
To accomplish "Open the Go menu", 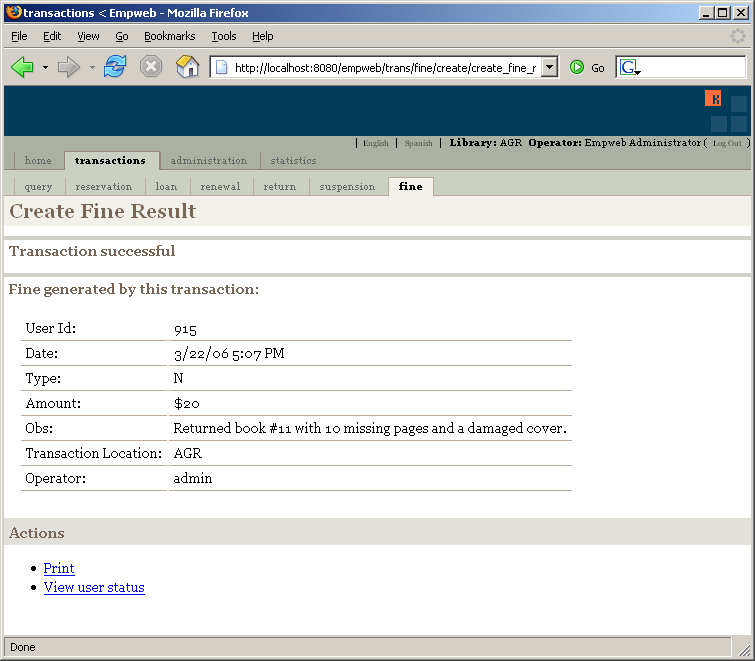I will pyautogui.click(x=122, y=36).
